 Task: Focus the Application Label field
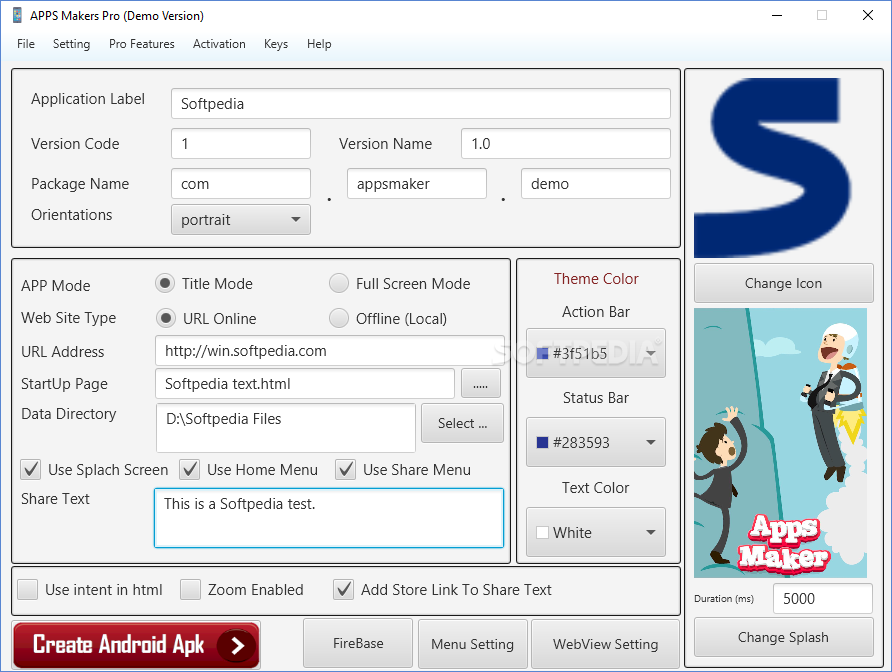click(x=420, y=104)
